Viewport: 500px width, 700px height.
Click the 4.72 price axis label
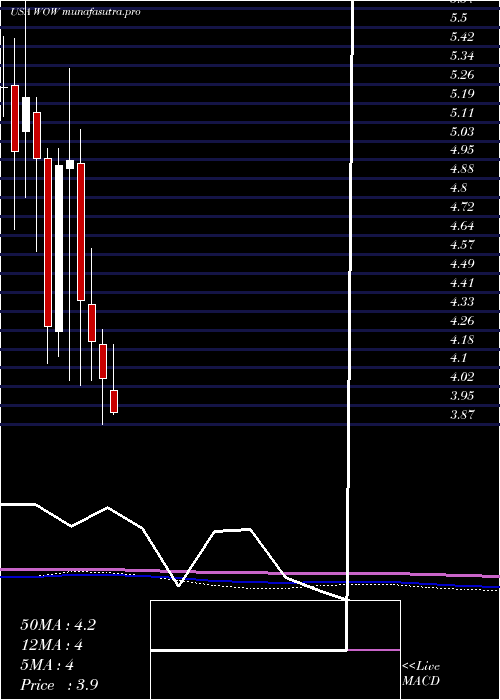(x=462, y=207)
